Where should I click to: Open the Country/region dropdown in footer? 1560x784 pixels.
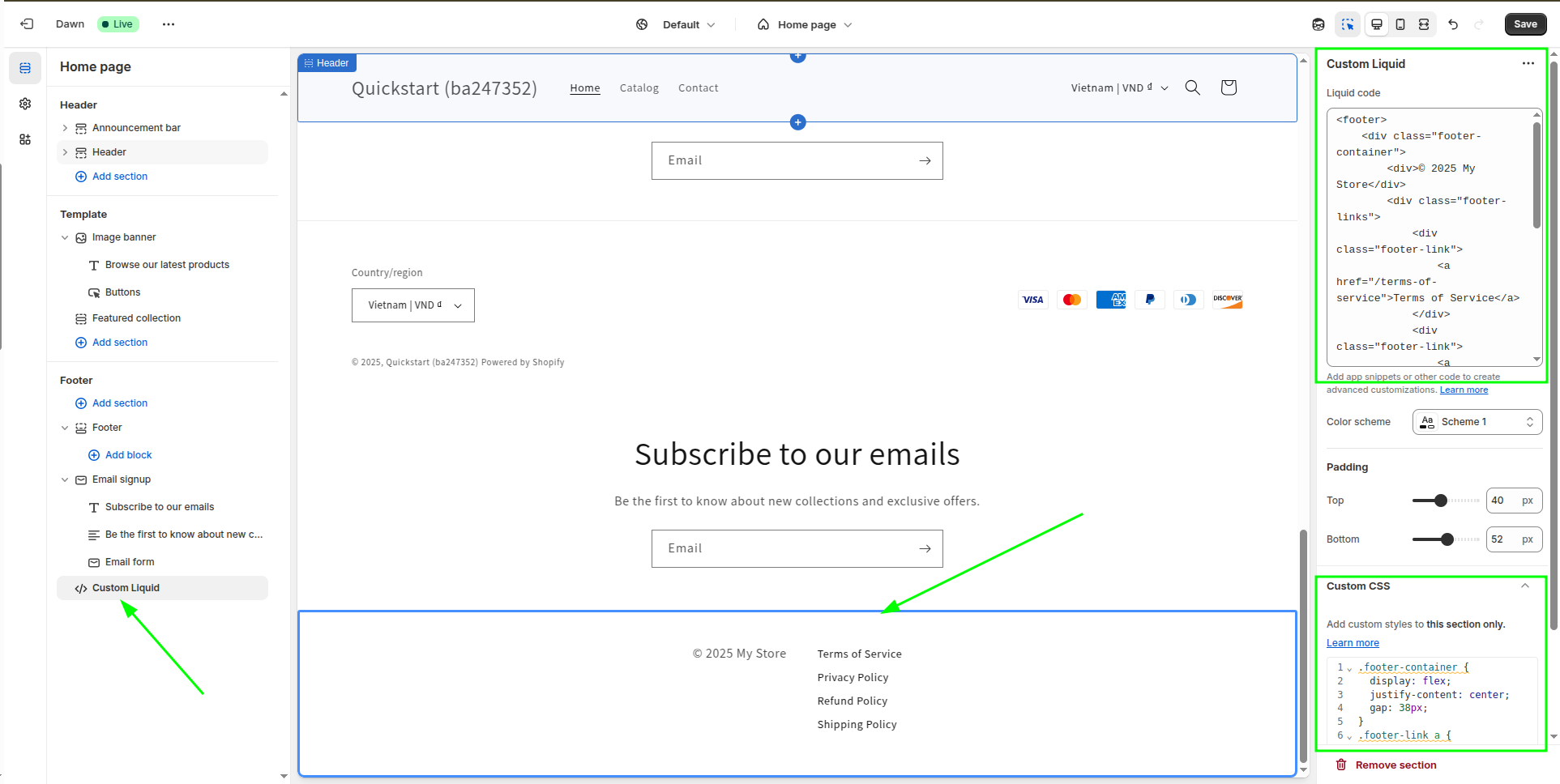coord(413,305)
